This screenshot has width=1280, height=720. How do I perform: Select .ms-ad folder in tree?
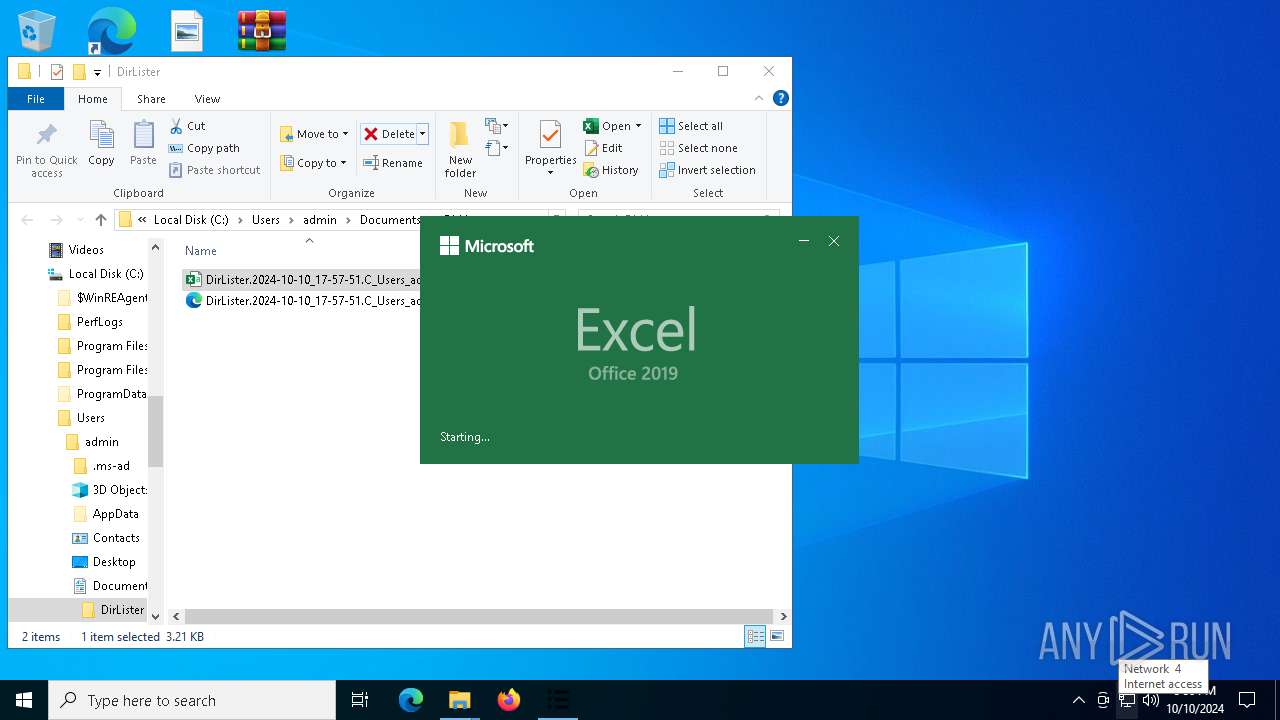point(110,466)
